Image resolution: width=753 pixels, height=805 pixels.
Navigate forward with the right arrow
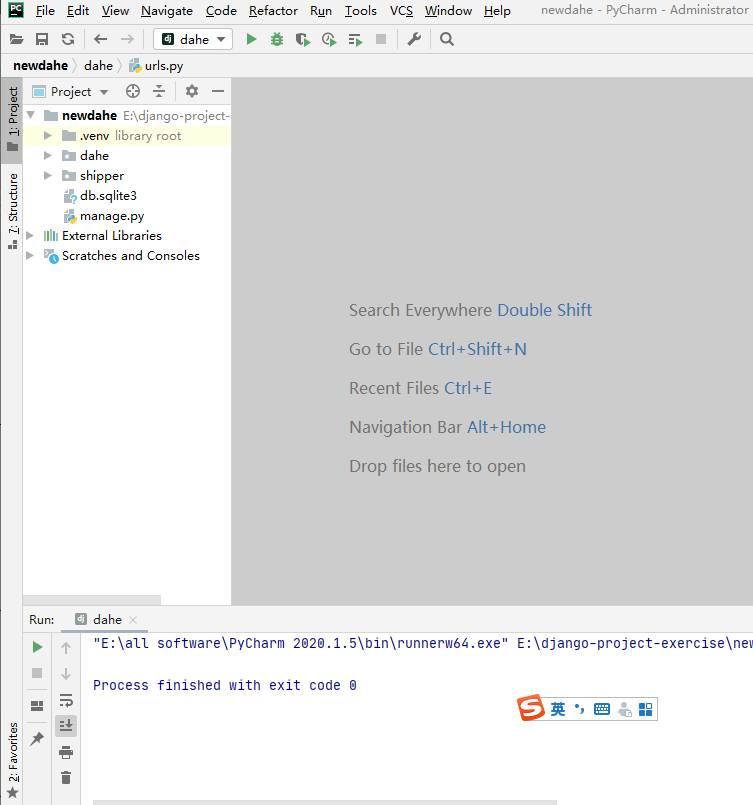127,40
